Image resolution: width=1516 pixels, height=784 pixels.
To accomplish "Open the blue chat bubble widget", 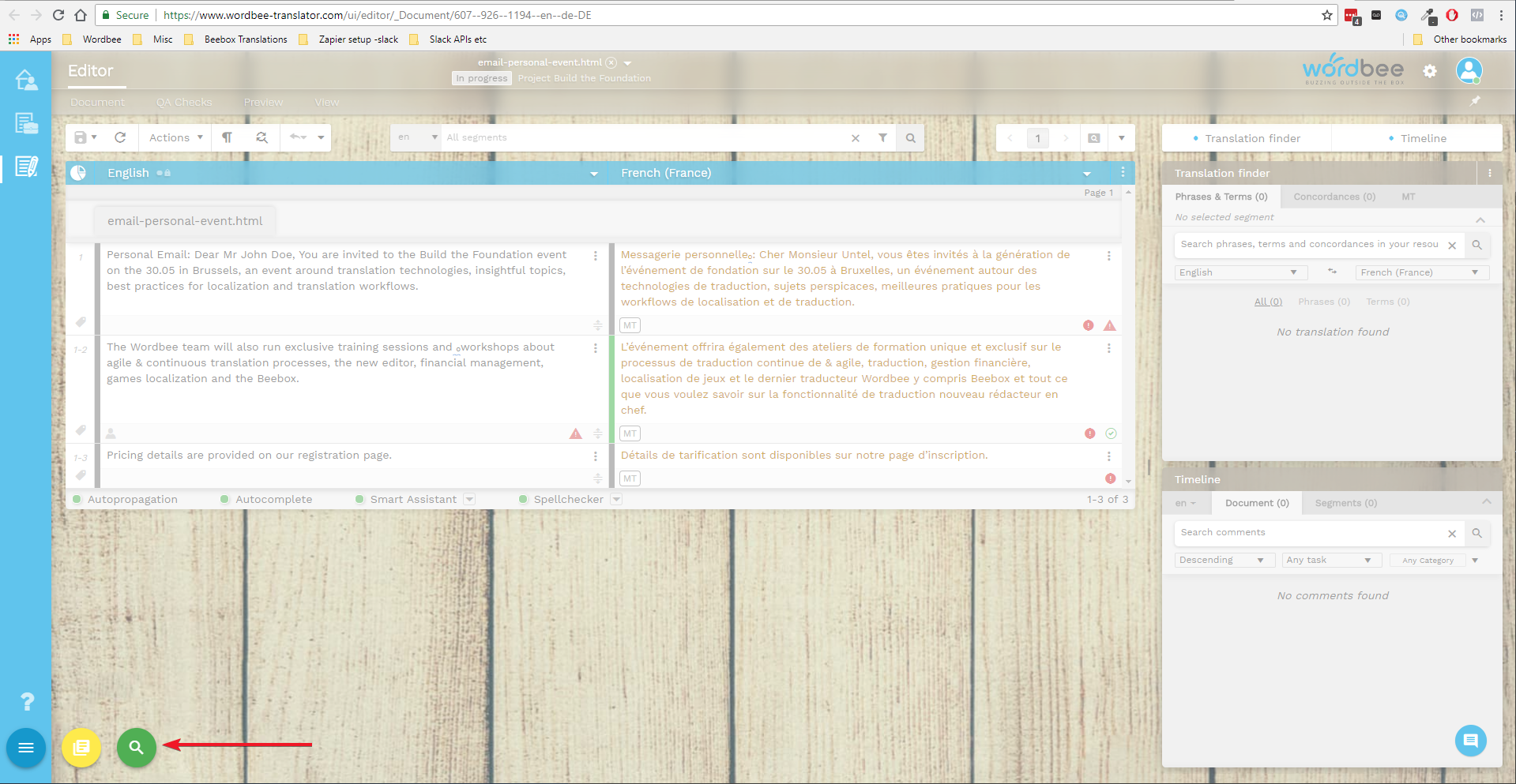I will [1470, 741].
